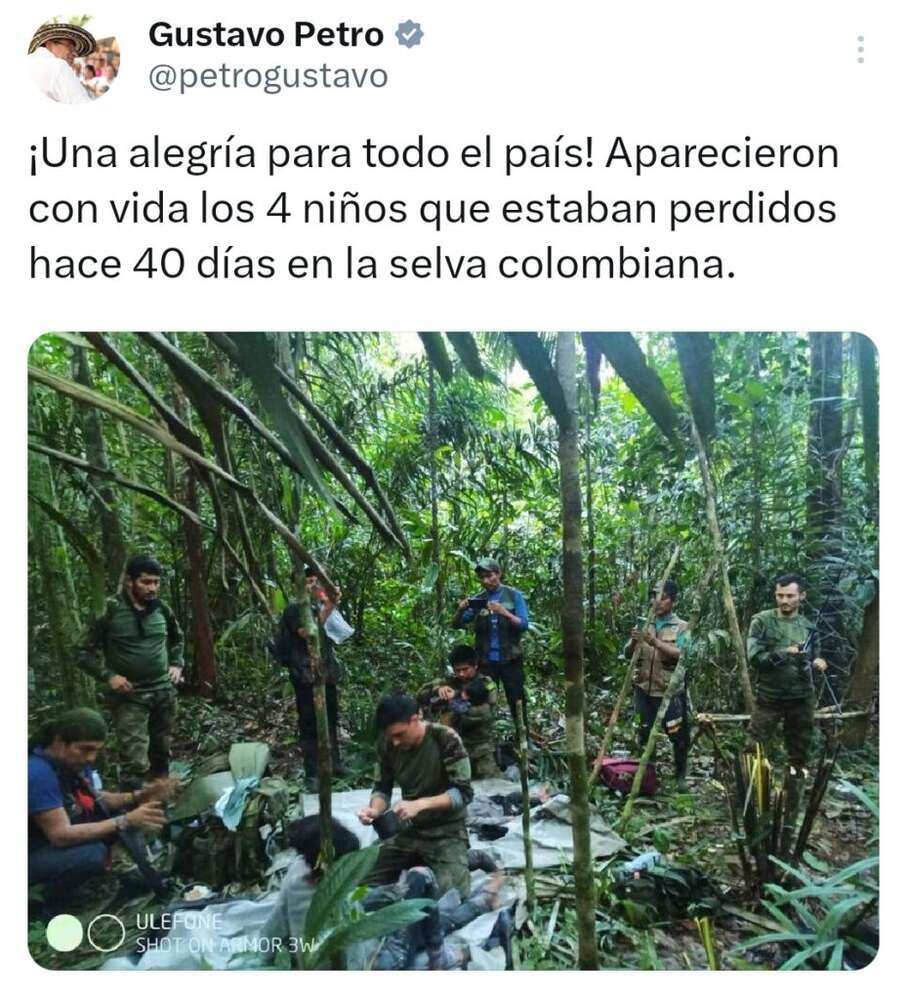907x1000 pixels.
Task: Click the filled white circle watermark icon
Action: click(x=65, y=933)
